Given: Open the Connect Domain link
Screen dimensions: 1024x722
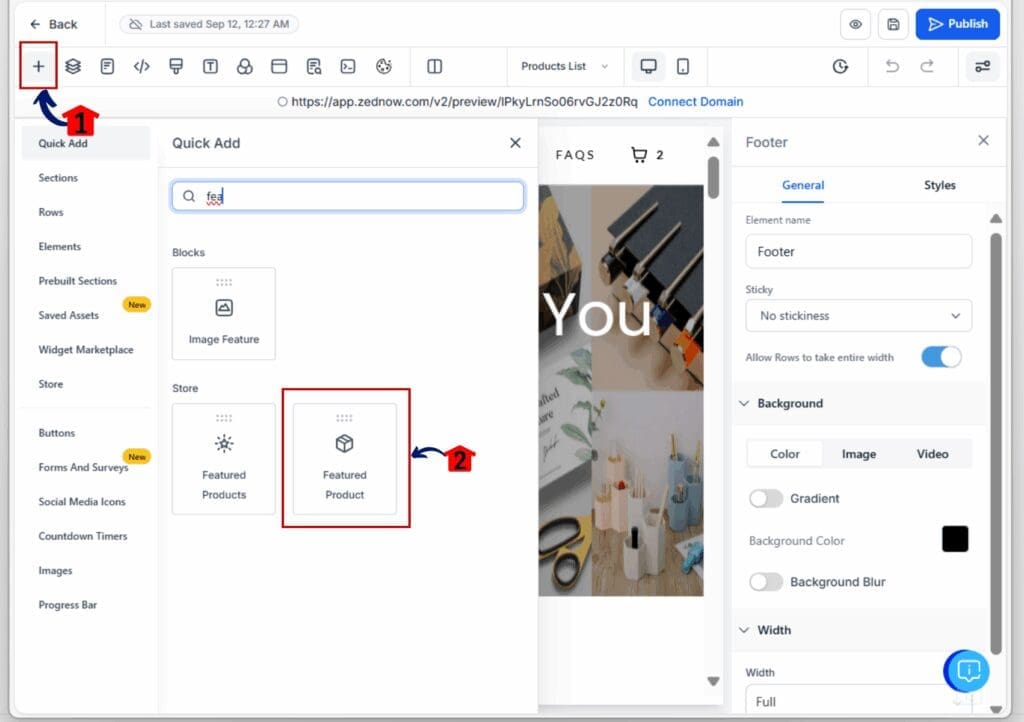Looking at the screenshot, I should 695,101.
